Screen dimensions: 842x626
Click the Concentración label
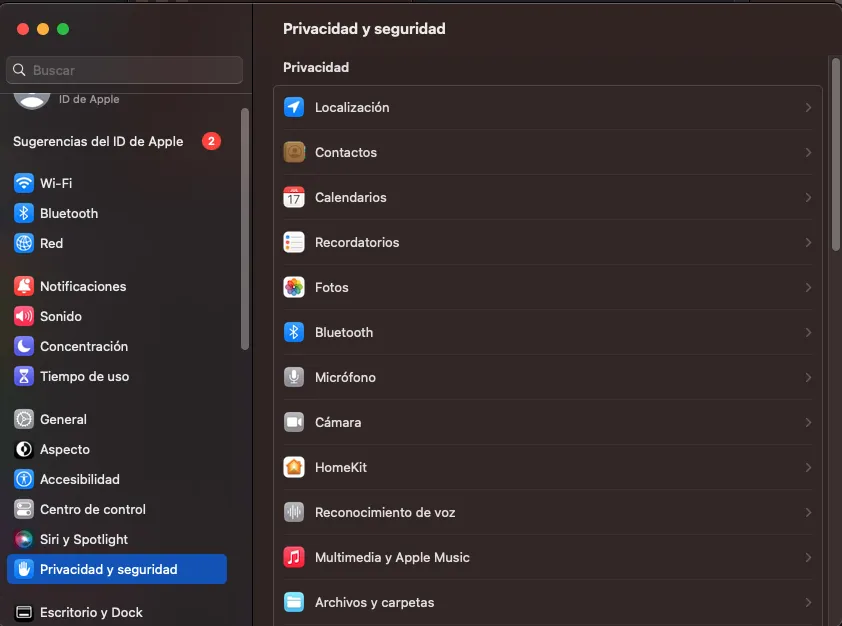click(84, 346)
